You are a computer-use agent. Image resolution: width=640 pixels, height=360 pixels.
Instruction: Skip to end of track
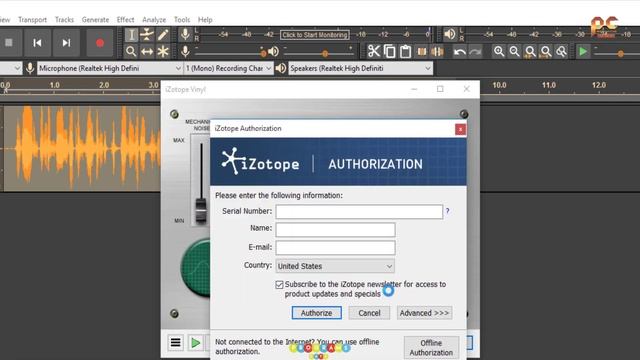pos(66,42)
